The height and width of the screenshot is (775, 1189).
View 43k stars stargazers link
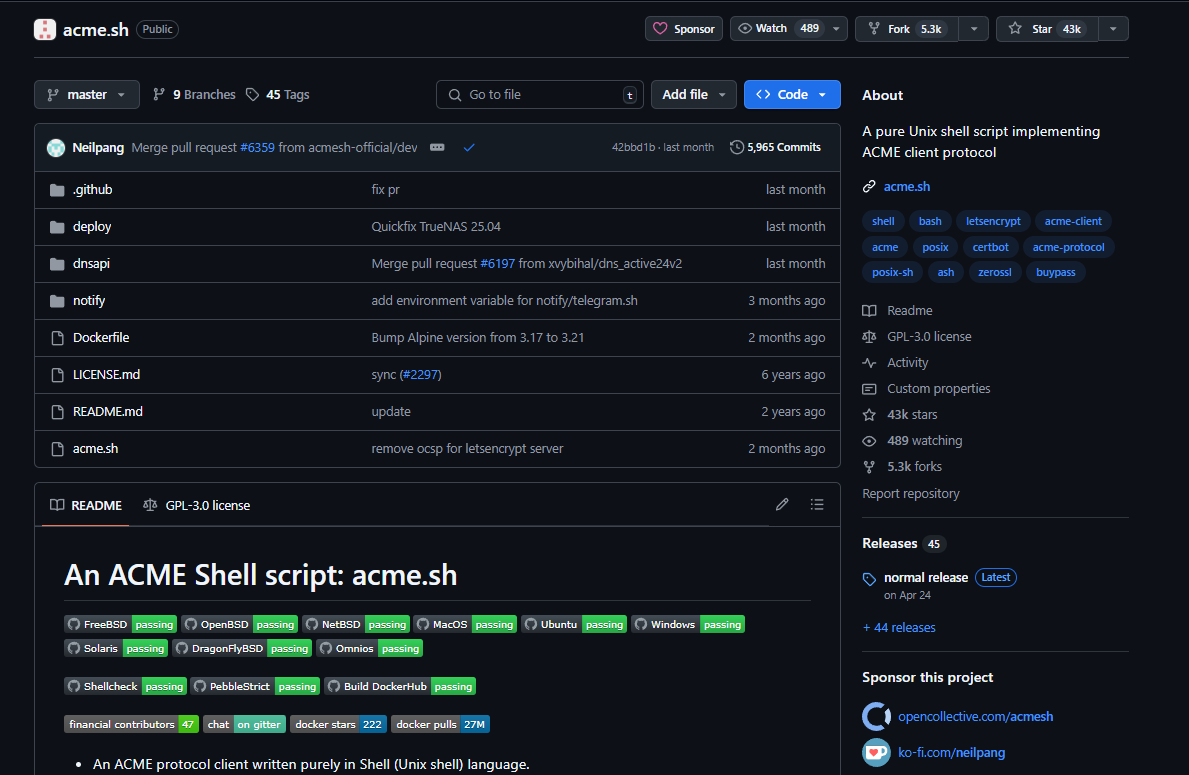point(900,415)
